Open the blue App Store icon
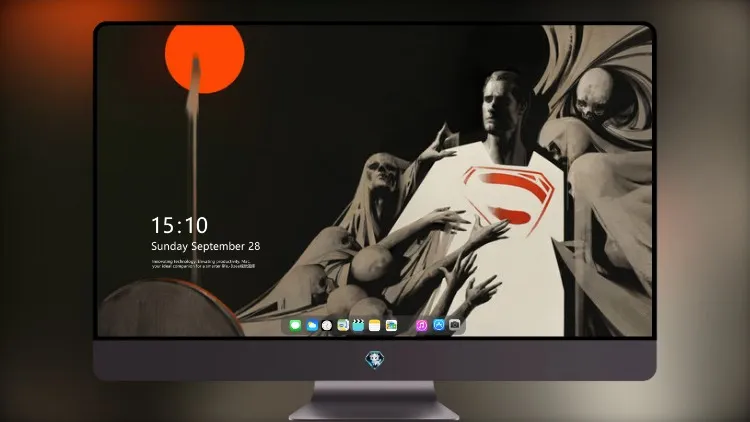Viewport: 750px width, 422px height. point(439,325)
